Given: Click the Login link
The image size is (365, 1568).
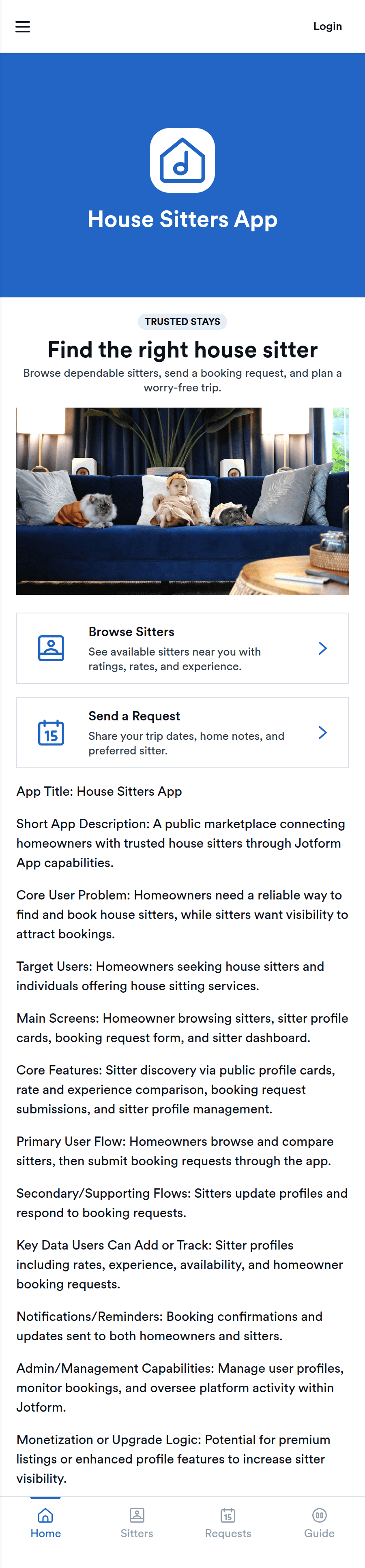Looking at the screenshot, I should click(x=327, y=26).
